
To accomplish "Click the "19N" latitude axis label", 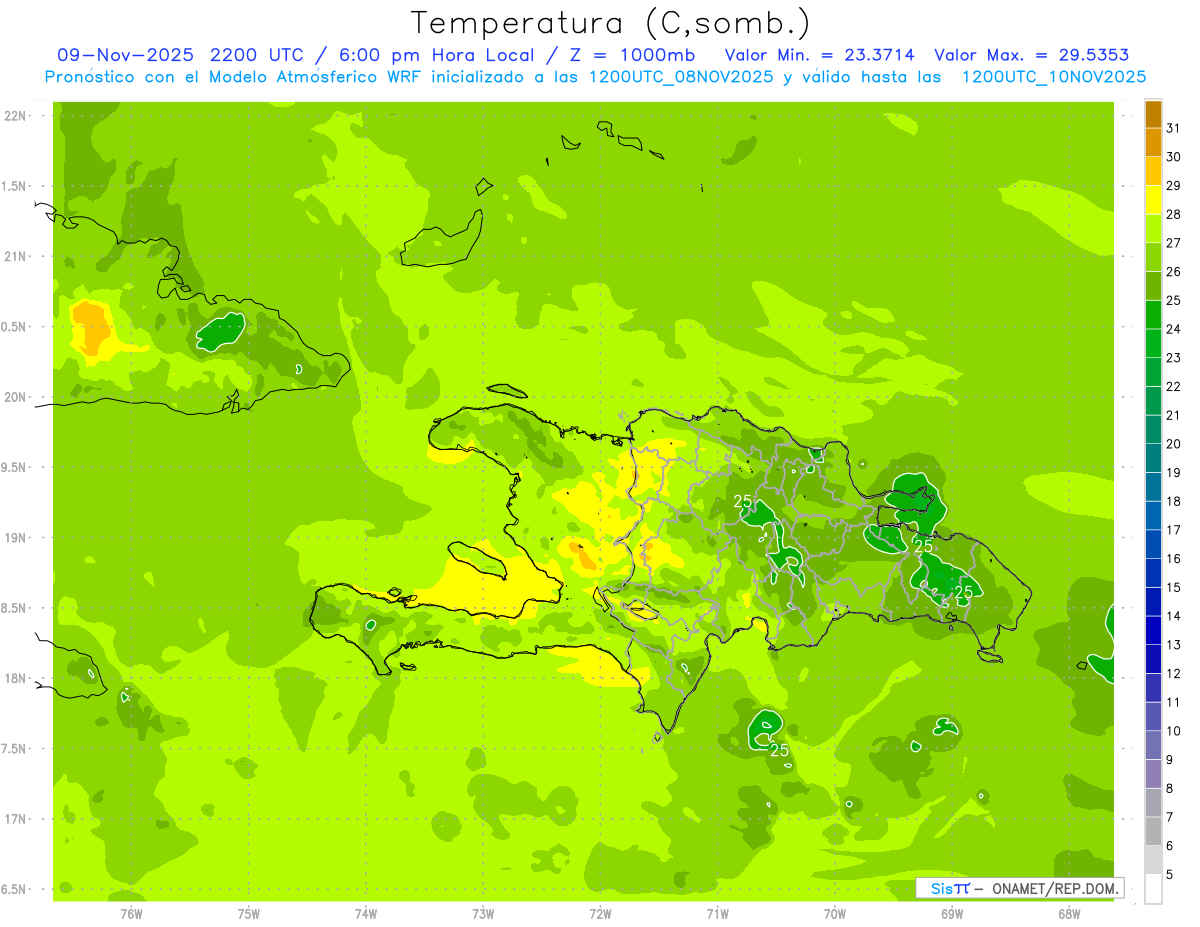I will (x=14, y=538).
